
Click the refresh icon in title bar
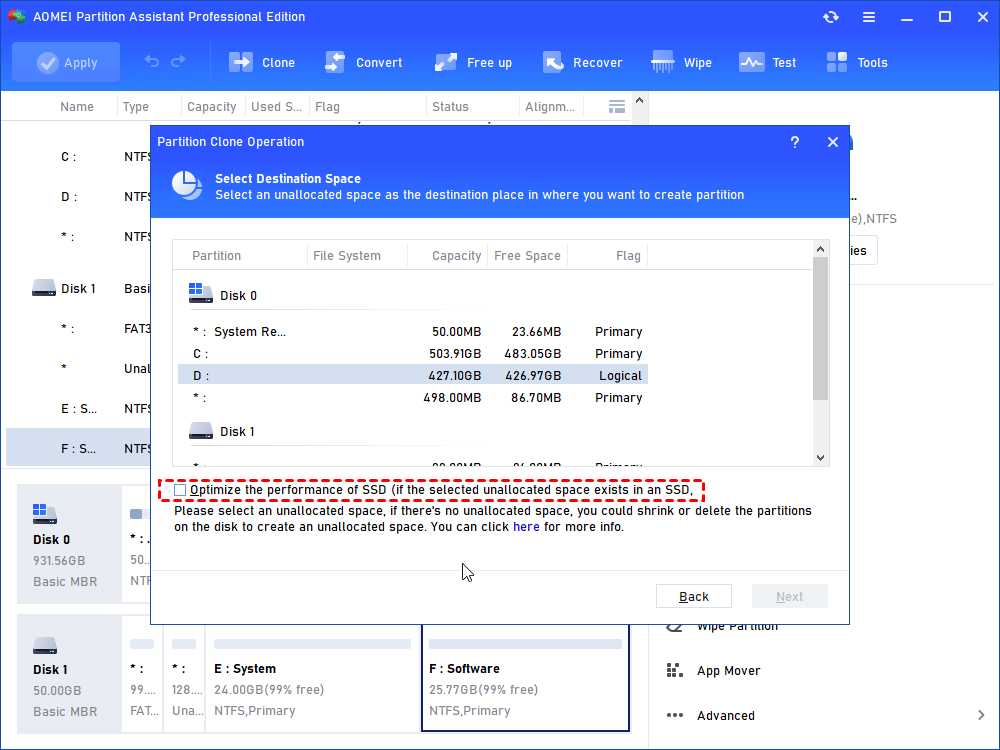830,17
